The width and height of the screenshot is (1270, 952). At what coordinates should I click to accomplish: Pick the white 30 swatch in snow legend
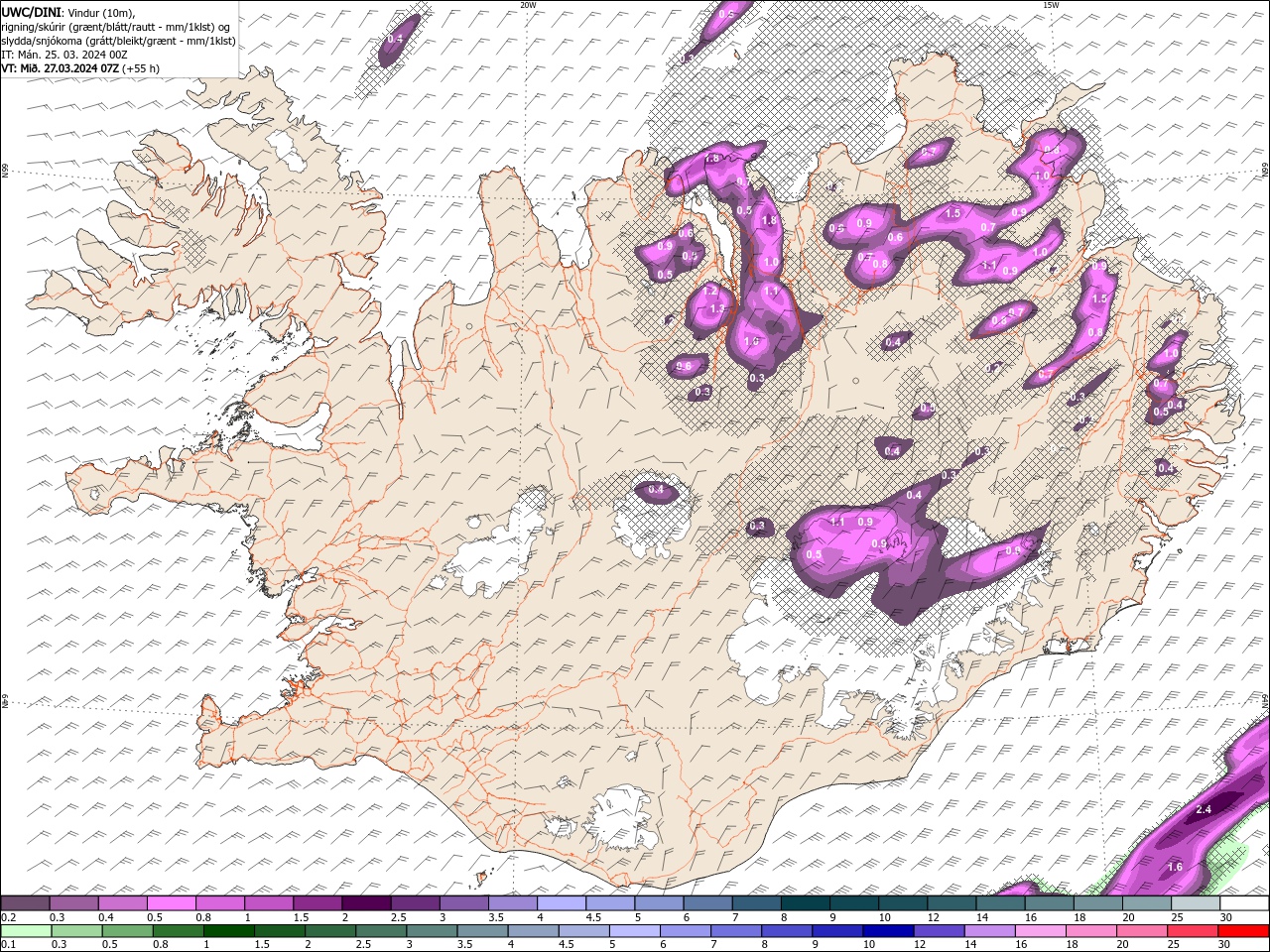pyautogui.click(x=1244, y=903)
